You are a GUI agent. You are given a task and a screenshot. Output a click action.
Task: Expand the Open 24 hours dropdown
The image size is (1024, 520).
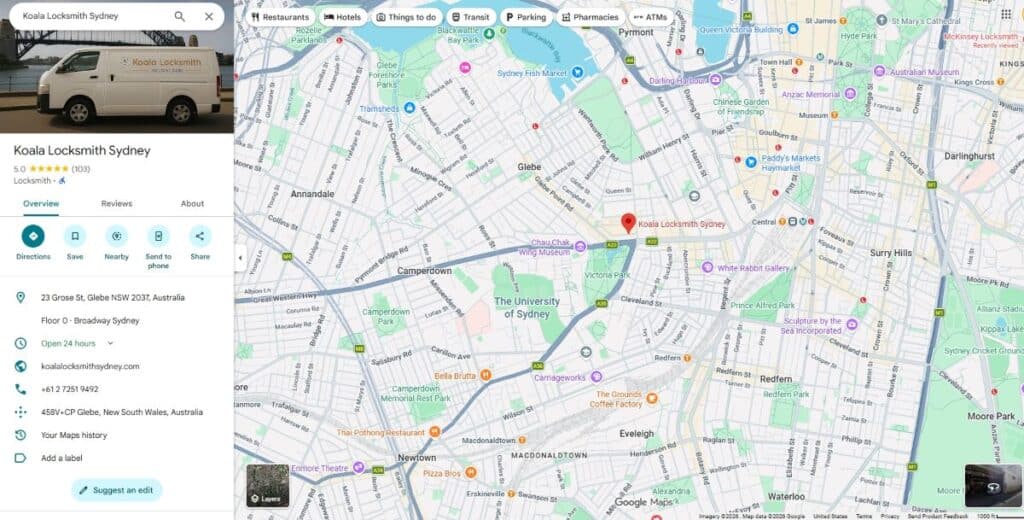pyautogui.click(x=110, y=343)
